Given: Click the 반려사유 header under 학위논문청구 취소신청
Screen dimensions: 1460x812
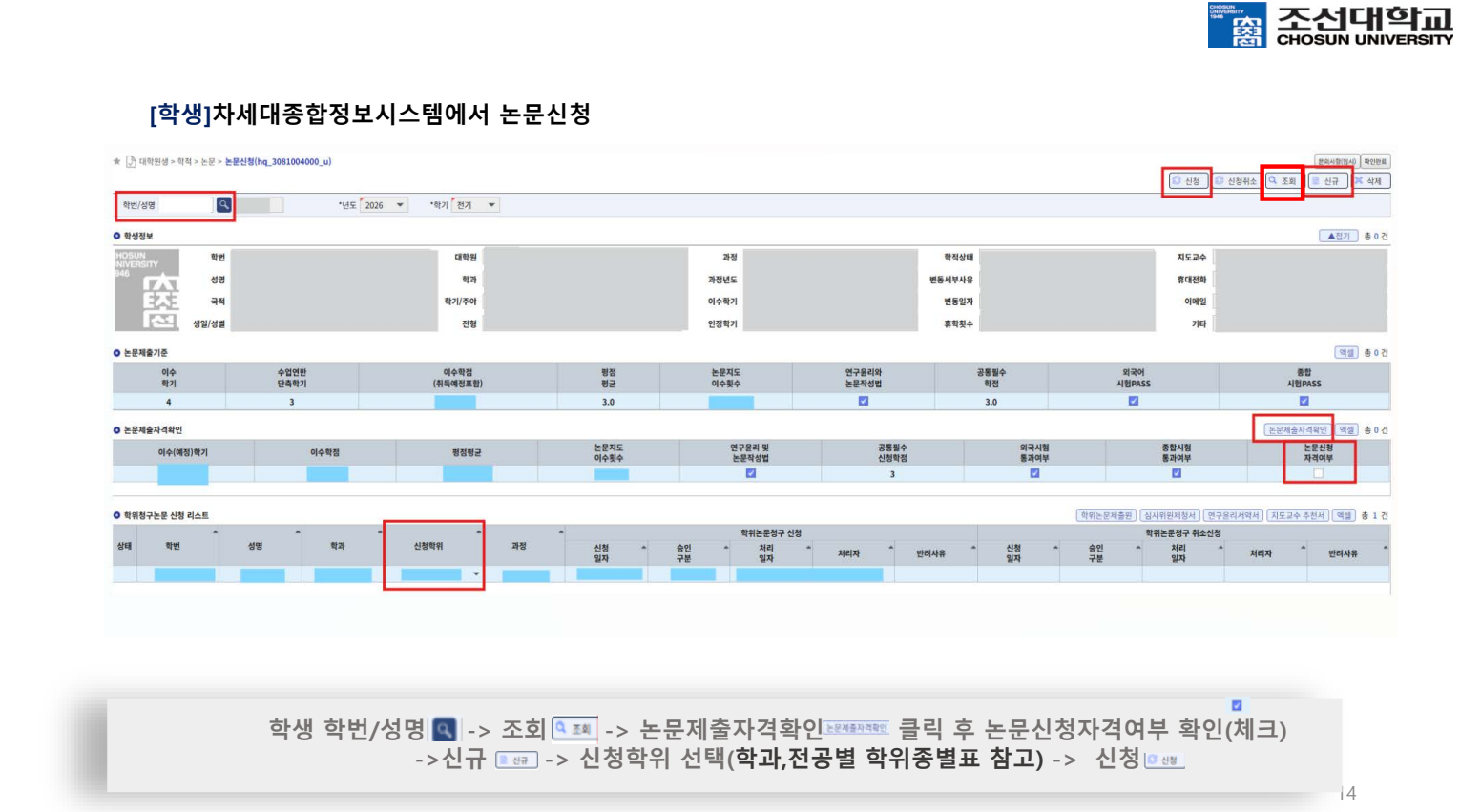Looking at the screenshot, I should 1343,553.
